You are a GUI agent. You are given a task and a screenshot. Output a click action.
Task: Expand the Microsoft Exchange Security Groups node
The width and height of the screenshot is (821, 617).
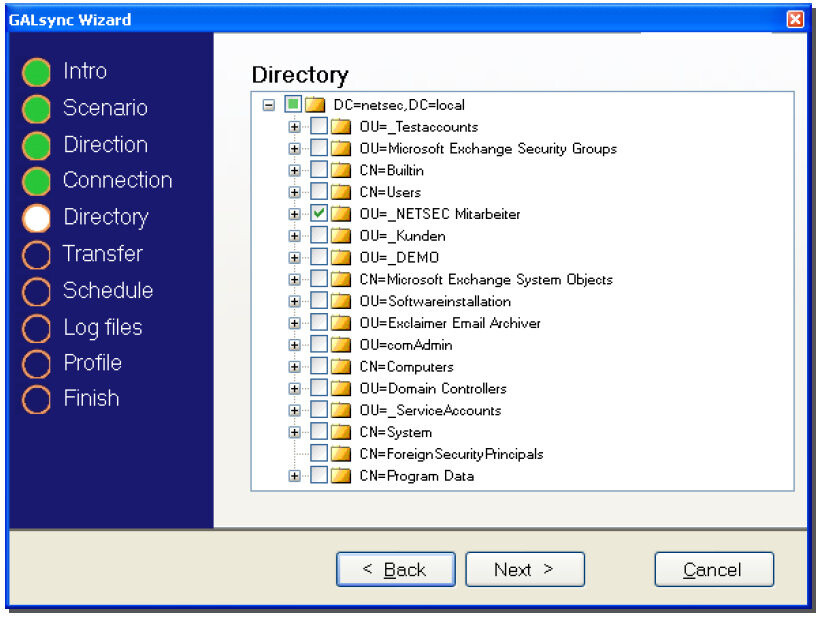(x=294, y=149)
